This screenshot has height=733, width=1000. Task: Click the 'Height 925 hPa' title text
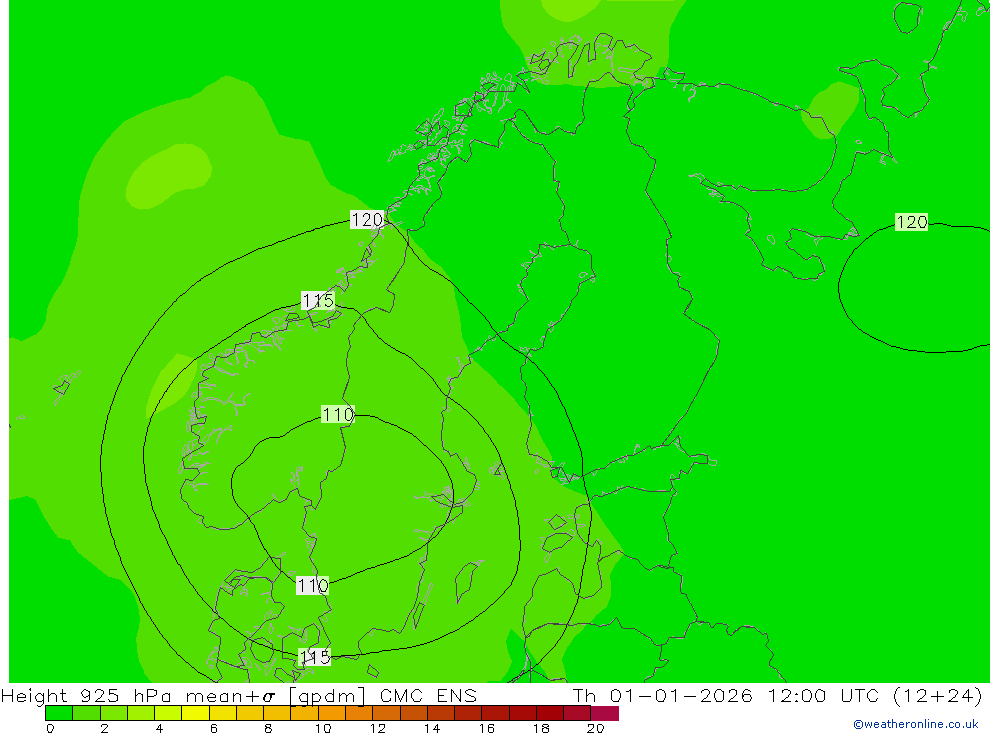click(x=86, y=695)
